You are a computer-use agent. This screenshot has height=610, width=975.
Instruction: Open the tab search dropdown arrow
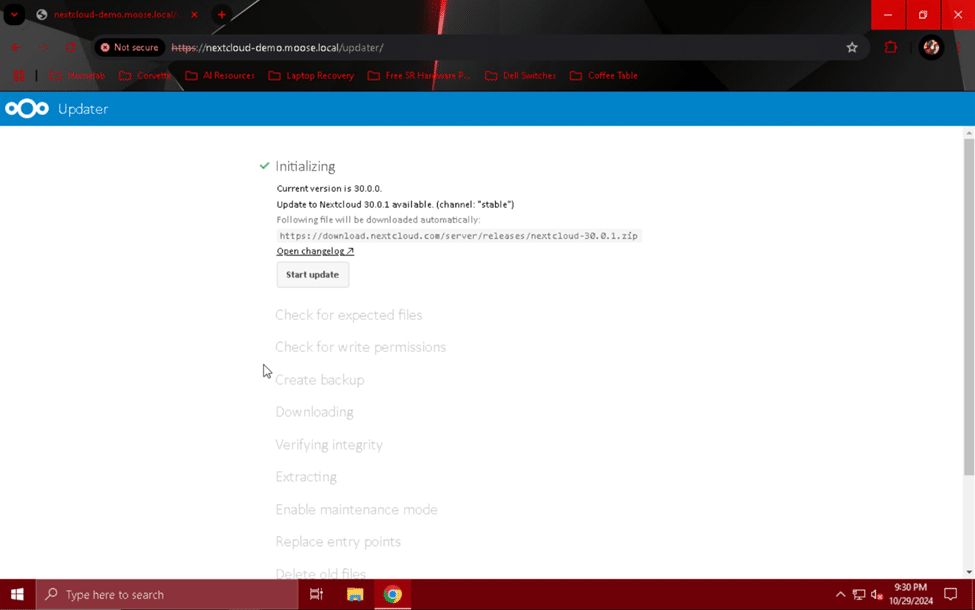(x=14, y=14)
